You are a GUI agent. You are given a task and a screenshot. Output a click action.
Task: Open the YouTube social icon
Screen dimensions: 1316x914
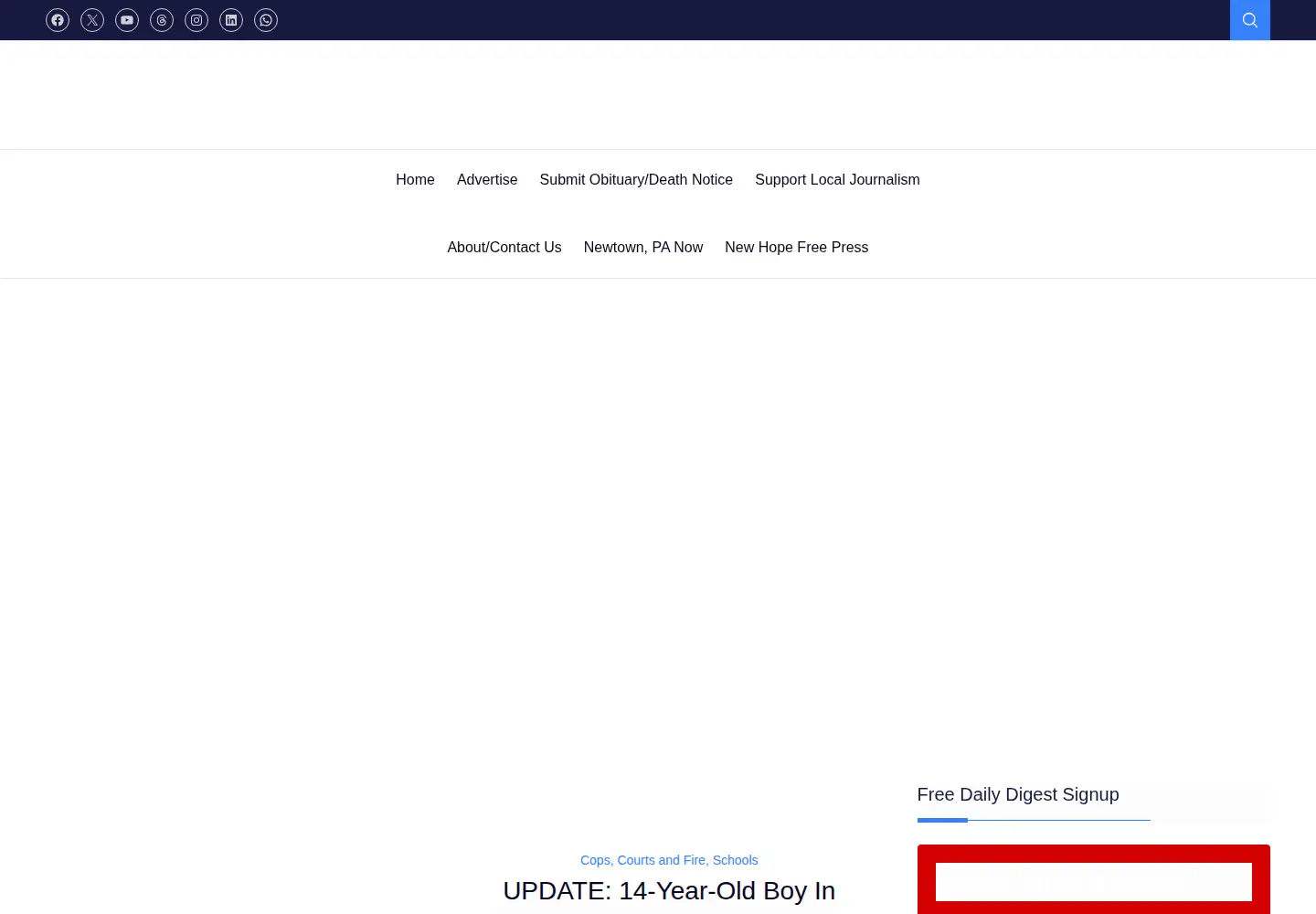[x=127, y=20]
